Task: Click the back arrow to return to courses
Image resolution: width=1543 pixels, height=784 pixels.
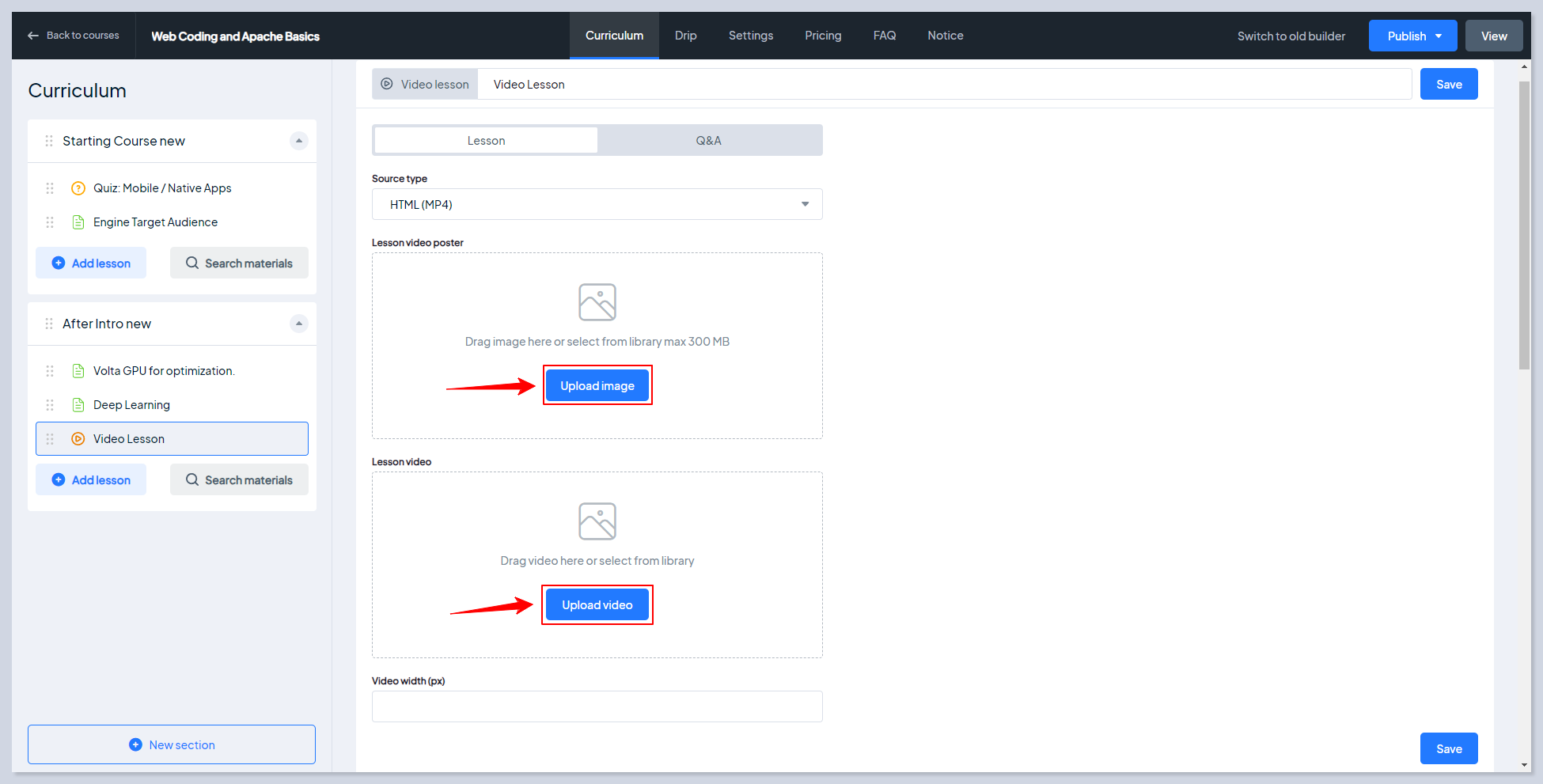Action: pyautogui.click(x=33, y=36)
